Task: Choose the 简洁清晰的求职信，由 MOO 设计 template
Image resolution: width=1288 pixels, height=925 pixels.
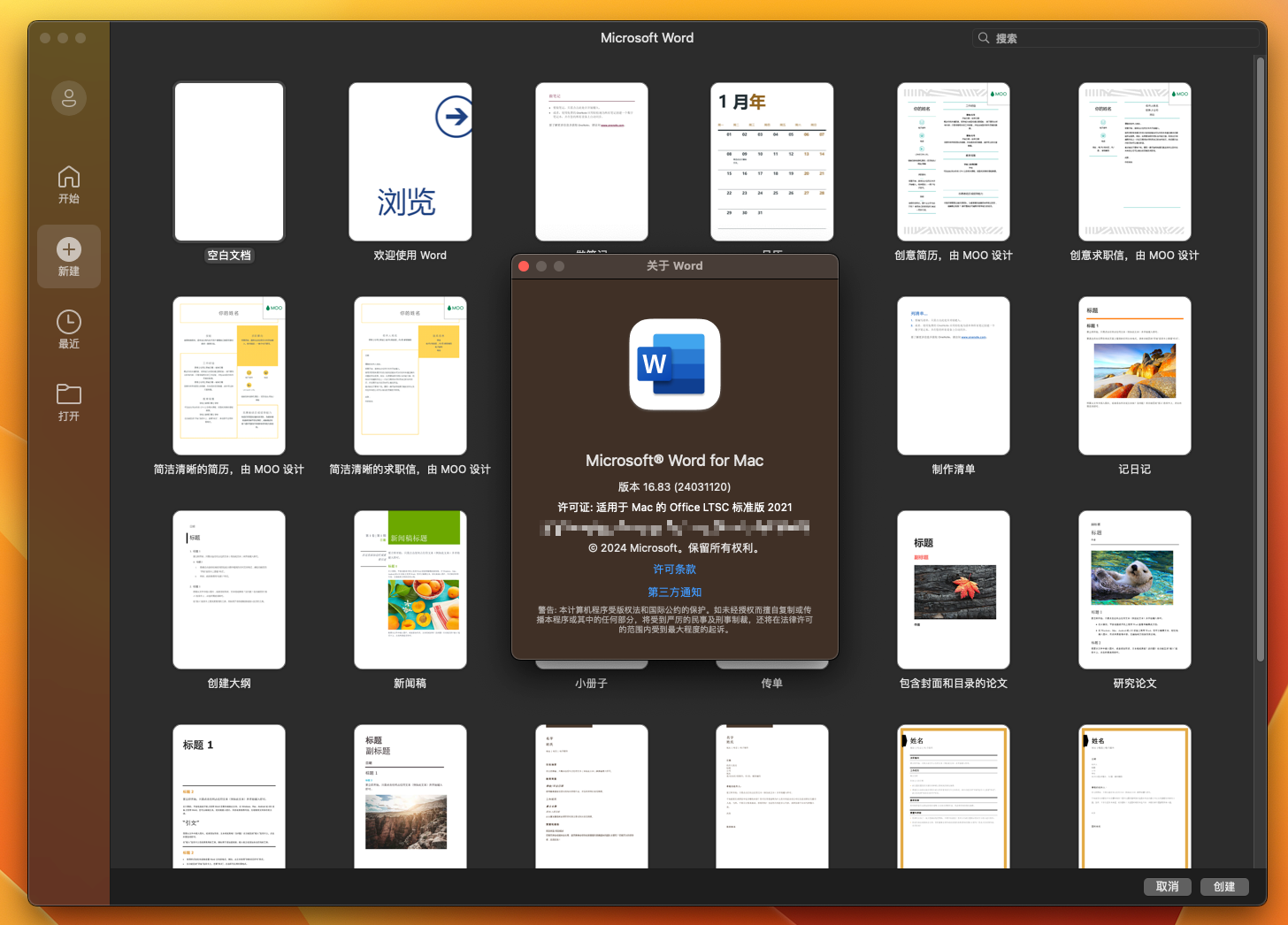Action: click(410, 376)
